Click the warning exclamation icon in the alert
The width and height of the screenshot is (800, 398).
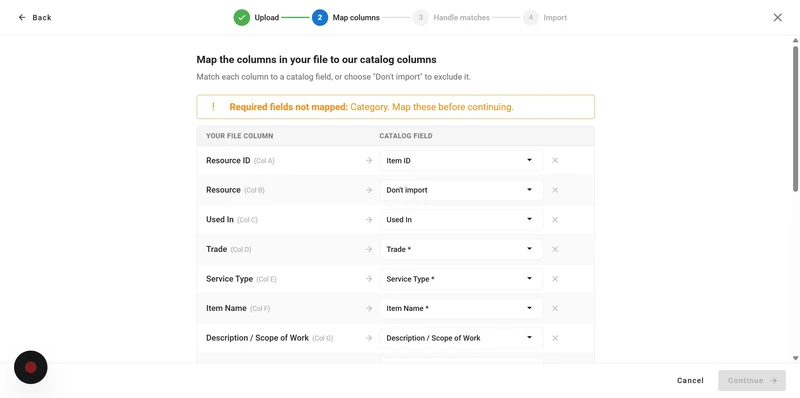point(213,107)
